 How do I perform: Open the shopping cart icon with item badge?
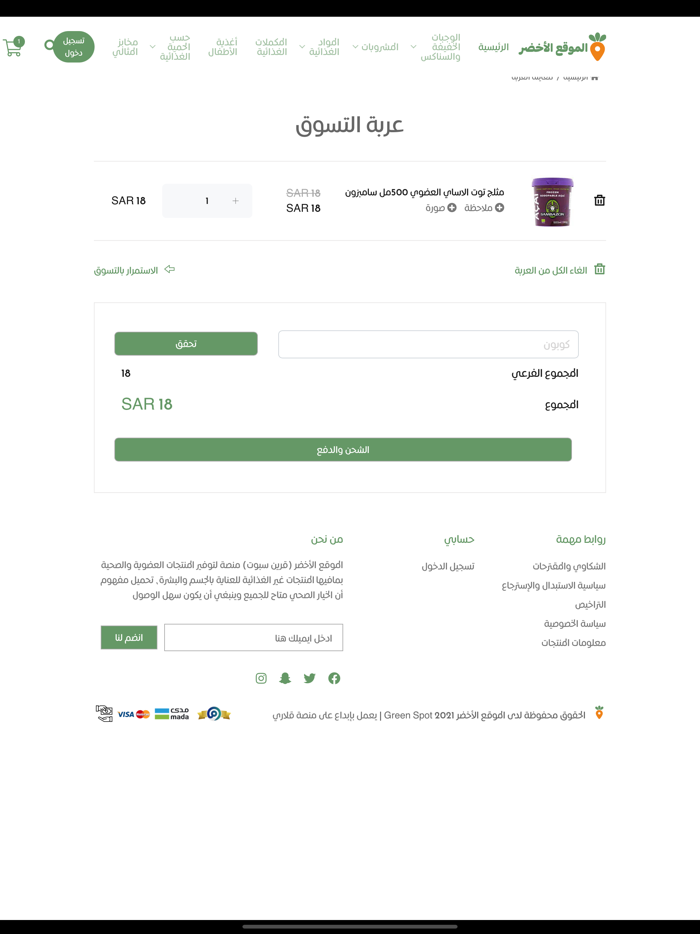(x=14, y=47)
